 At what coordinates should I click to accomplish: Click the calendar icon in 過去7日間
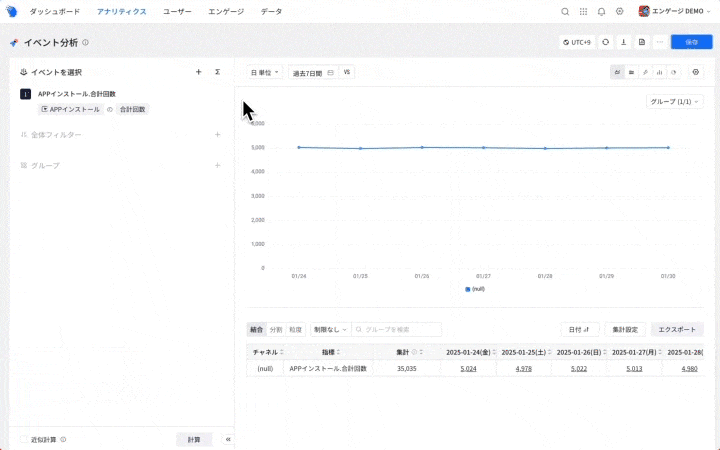pyautogui.click(x=330, y=73)
